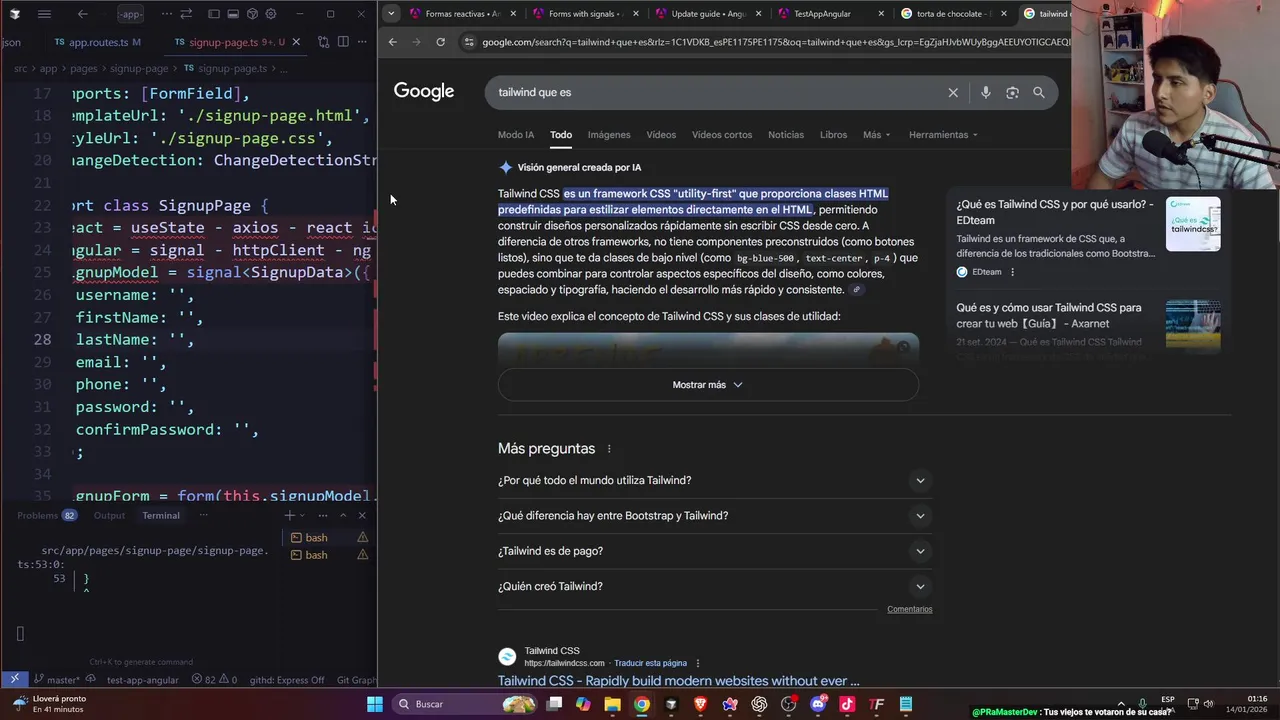
Task: Open the Problems panel tab
Action: [x=46, y=515]
